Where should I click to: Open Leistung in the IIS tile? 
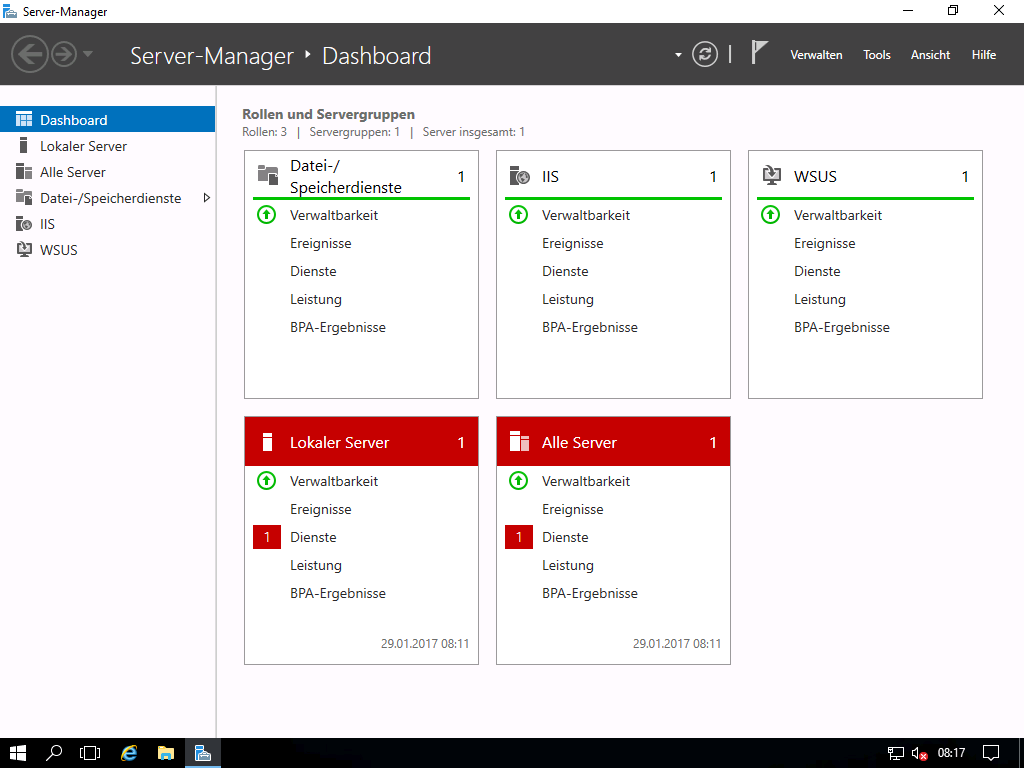(x=568, y=299)
